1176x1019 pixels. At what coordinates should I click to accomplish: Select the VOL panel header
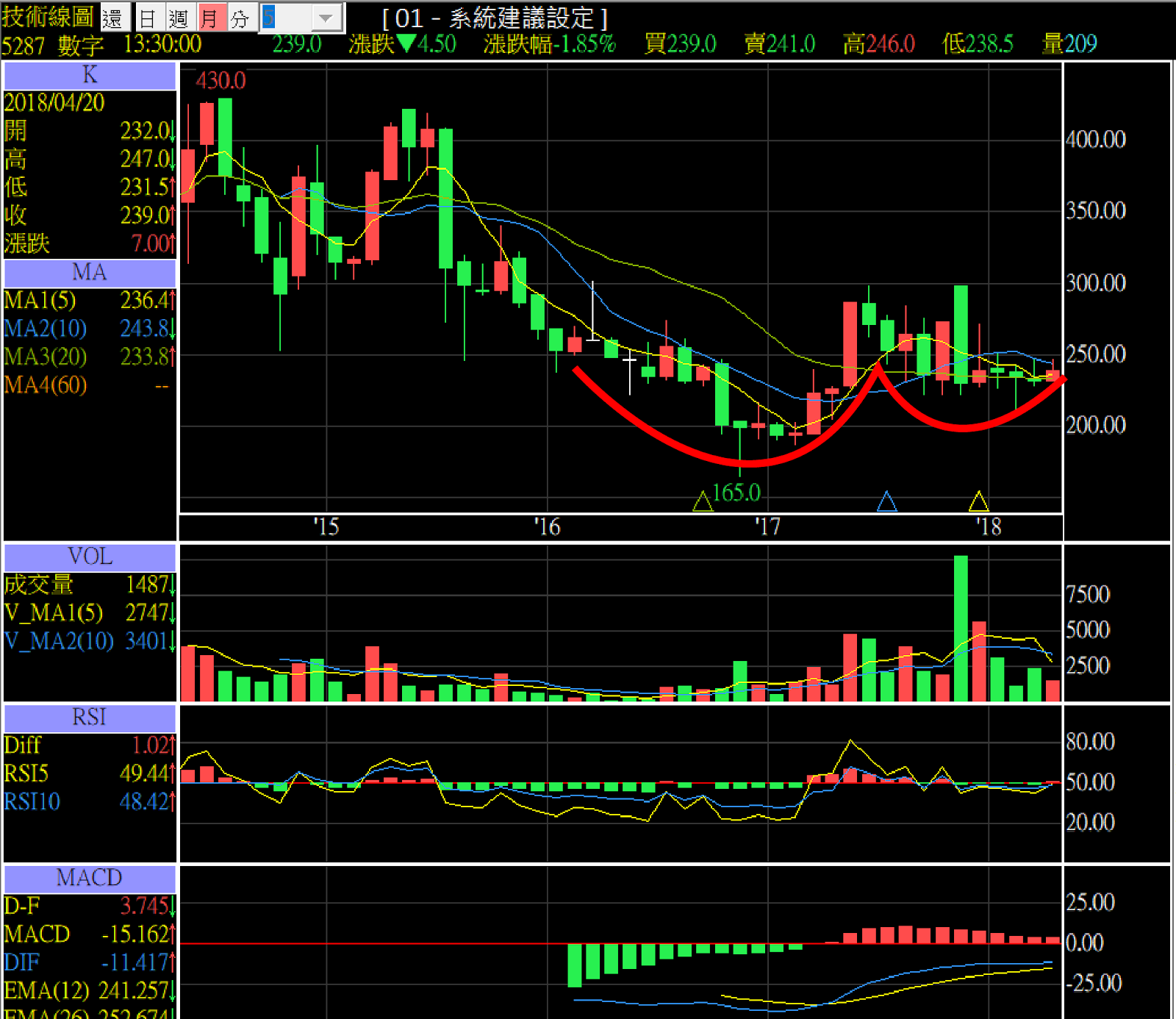[90, 557]
